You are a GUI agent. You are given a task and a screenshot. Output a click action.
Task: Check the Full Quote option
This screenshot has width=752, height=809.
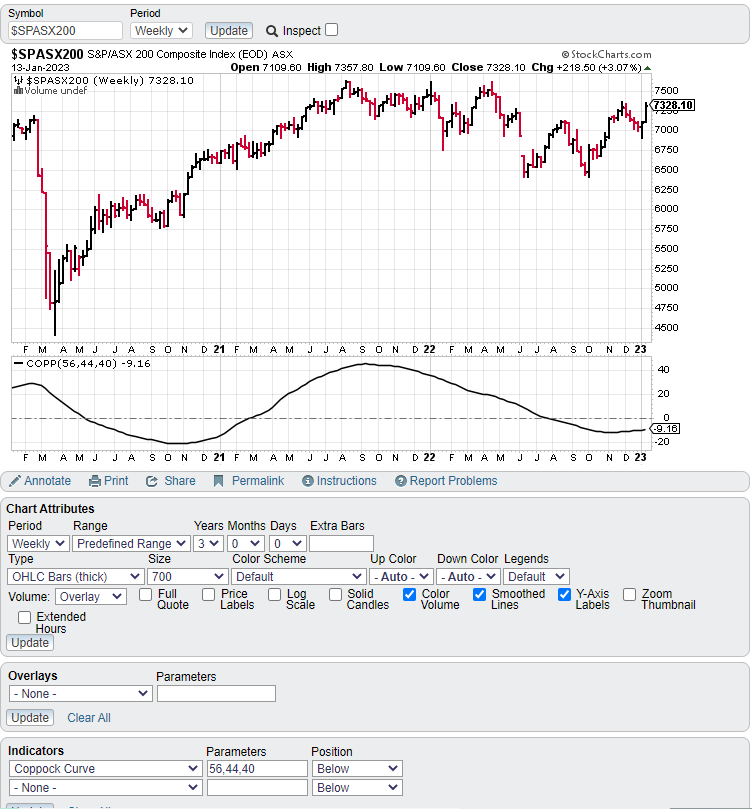point(145,594)
